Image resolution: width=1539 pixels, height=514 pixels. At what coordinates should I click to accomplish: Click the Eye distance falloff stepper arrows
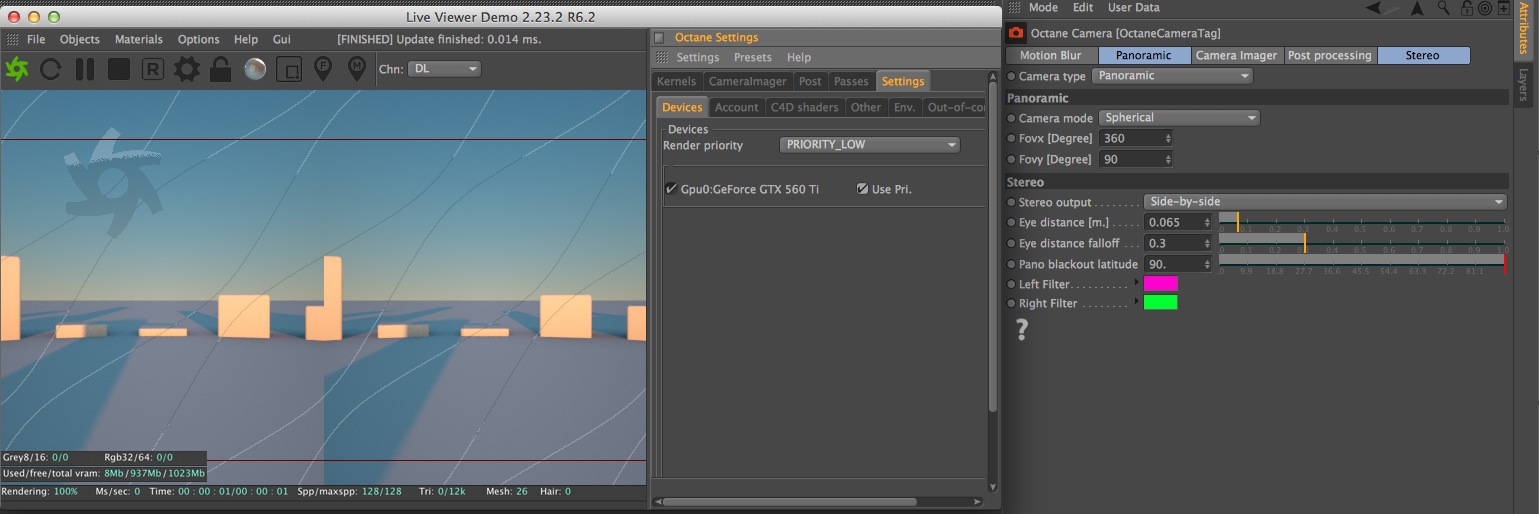pos(1208,243)
